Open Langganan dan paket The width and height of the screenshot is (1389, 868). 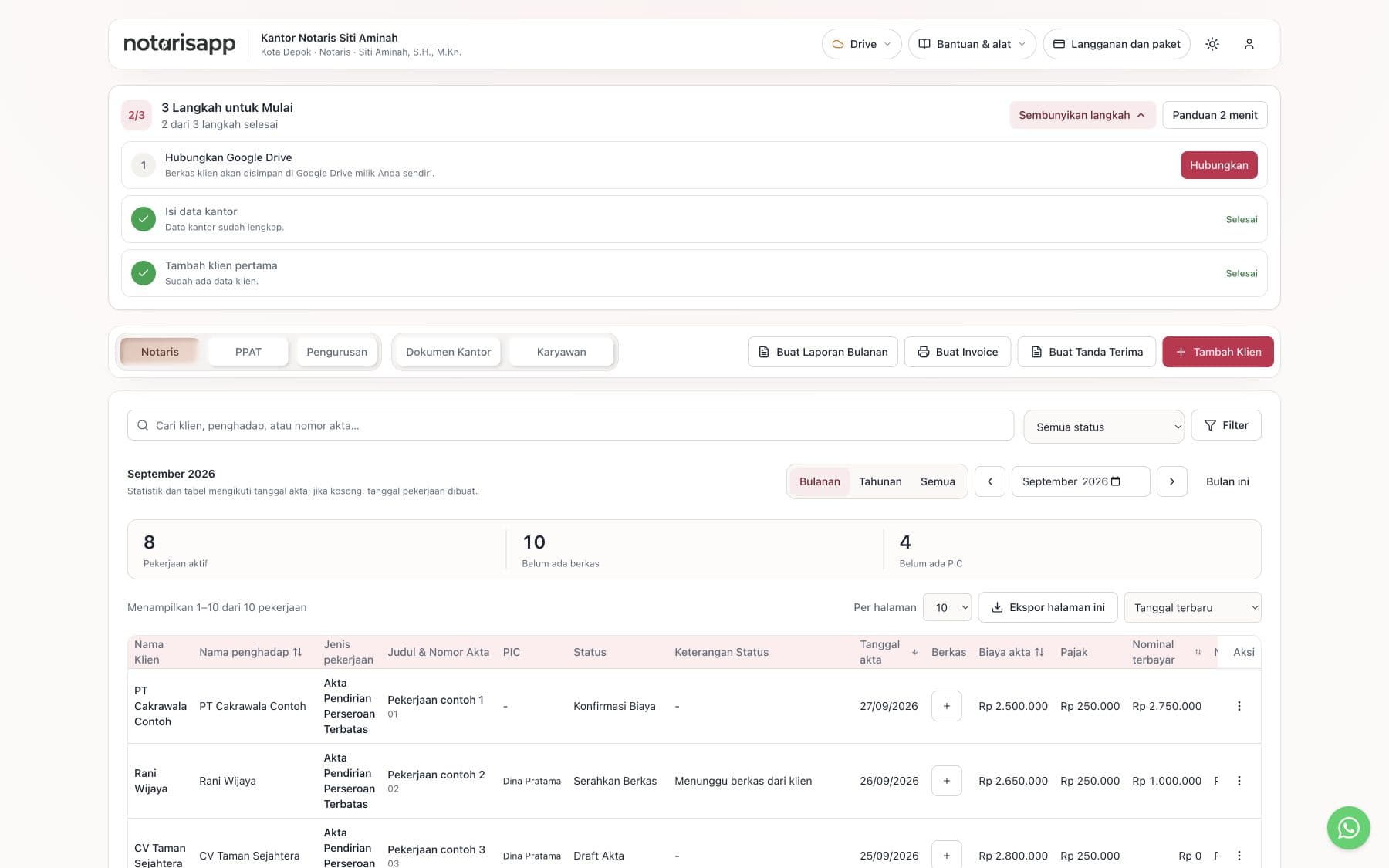click(x=1117, y=44)
